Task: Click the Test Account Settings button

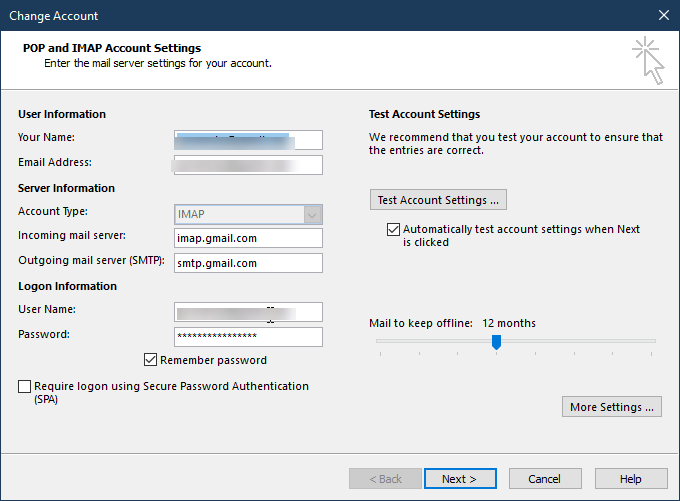Action: (x=437, y=200)
